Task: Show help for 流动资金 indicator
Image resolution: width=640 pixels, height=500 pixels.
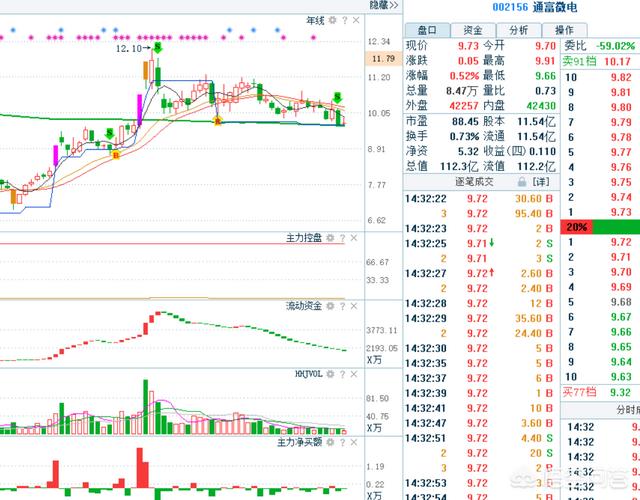Action: pos(343,306)
